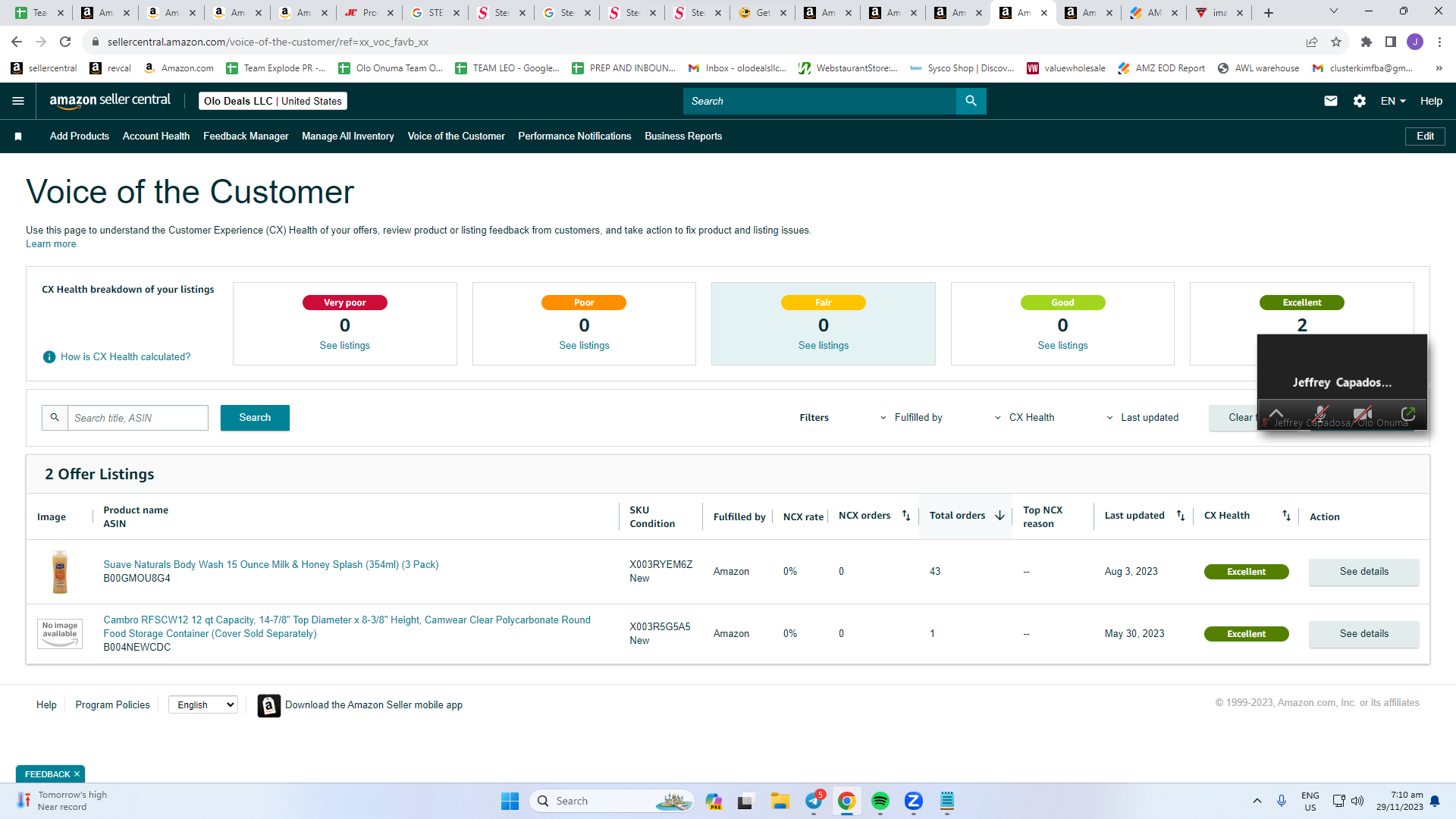Go to Account Health
This screenshot has height=819, width=1456.
coord(156,136)
